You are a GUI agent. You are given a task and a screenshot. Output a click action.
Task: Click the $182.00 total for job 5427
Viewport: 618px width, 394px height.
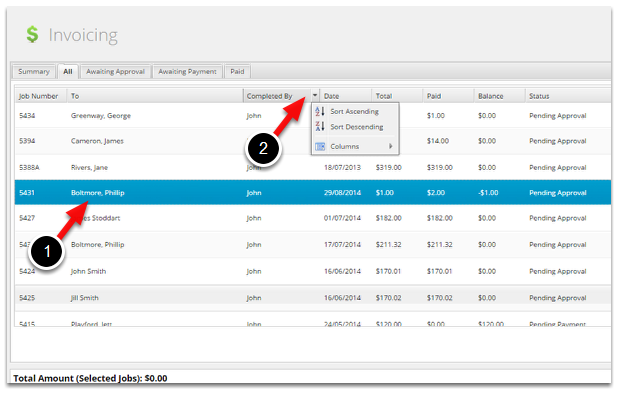pyautogui.click(x=389, y=218)
